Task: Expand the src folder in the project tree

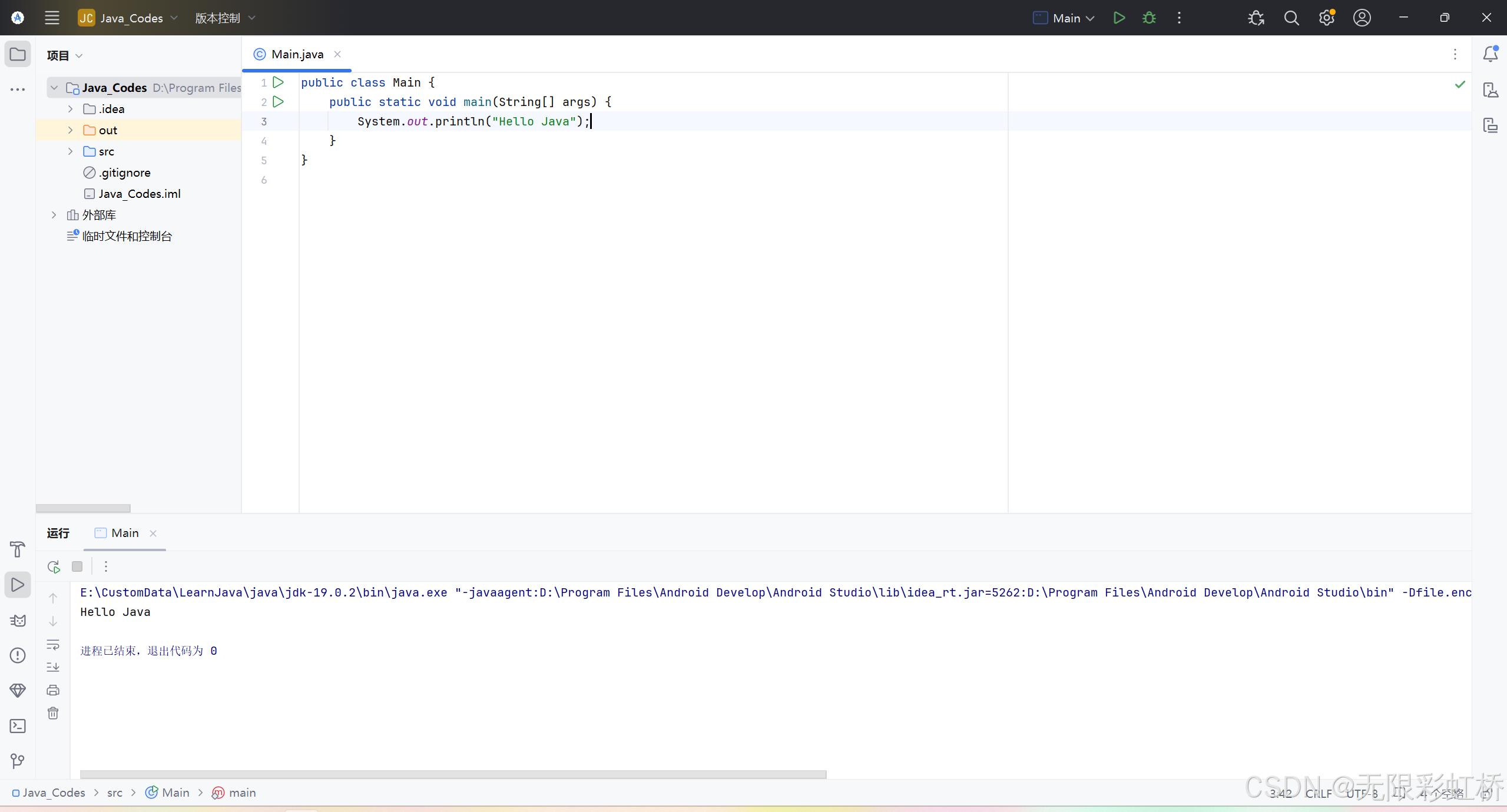Action: pyautogui.click(x=70, y=151)
